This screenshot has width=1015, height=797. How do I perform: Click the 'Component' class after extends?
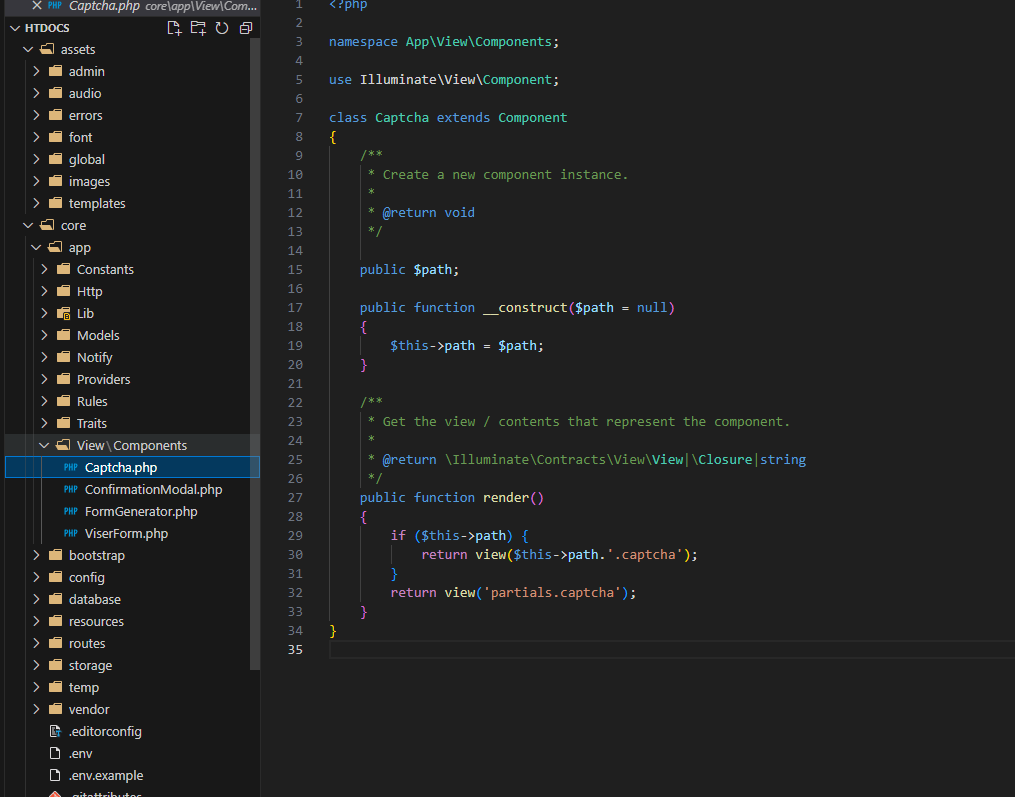533,118
